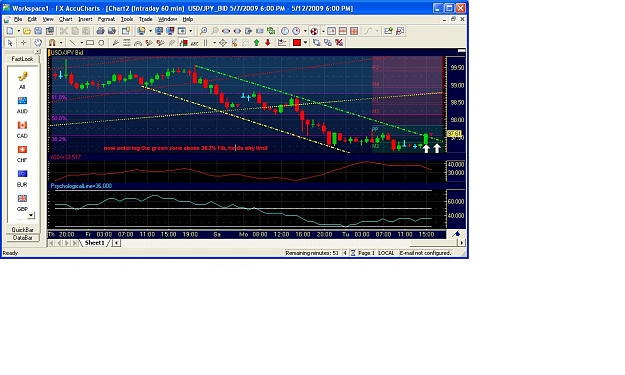Expand the FastLook currency list dropdown
Image resolution: width=625 pixels, height=375 pixels.
31,215
